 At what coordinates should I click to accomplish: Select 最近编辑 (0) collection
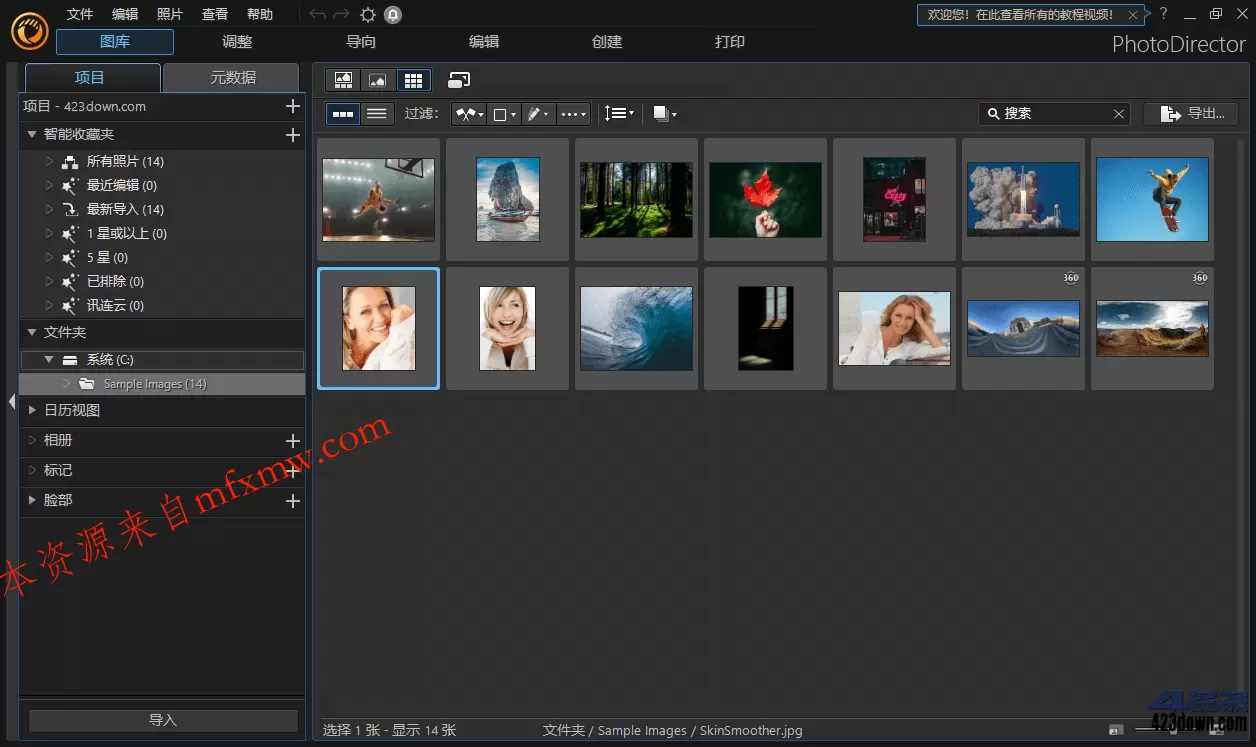click(121, 185)
